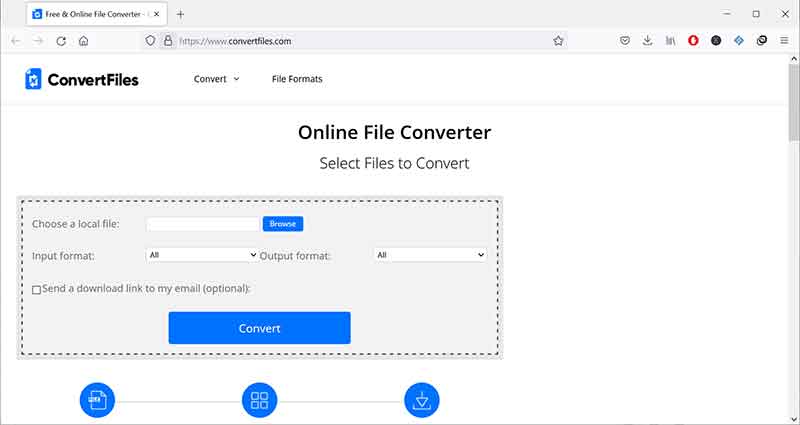Expand the Convert menu chevron
This screenshot has width=800, height=425.
[236, 79]
